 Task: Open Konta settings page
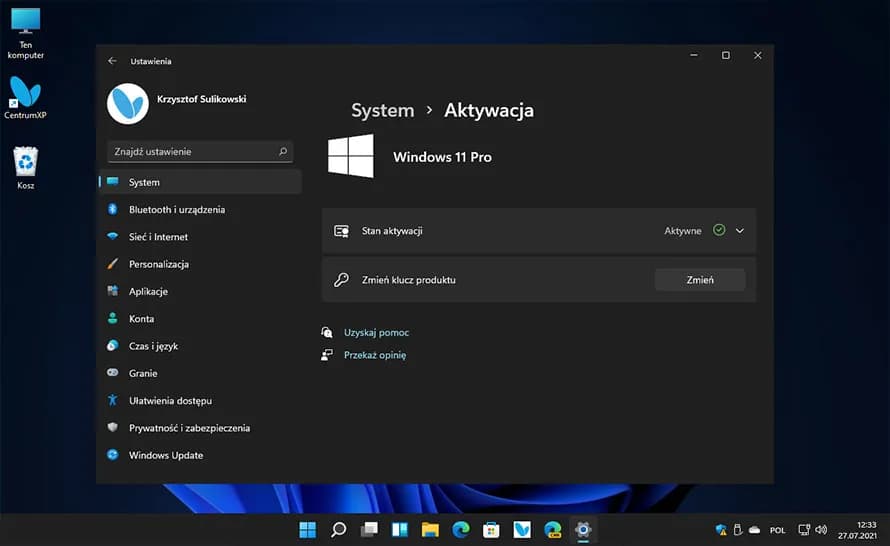click(141, 319)
